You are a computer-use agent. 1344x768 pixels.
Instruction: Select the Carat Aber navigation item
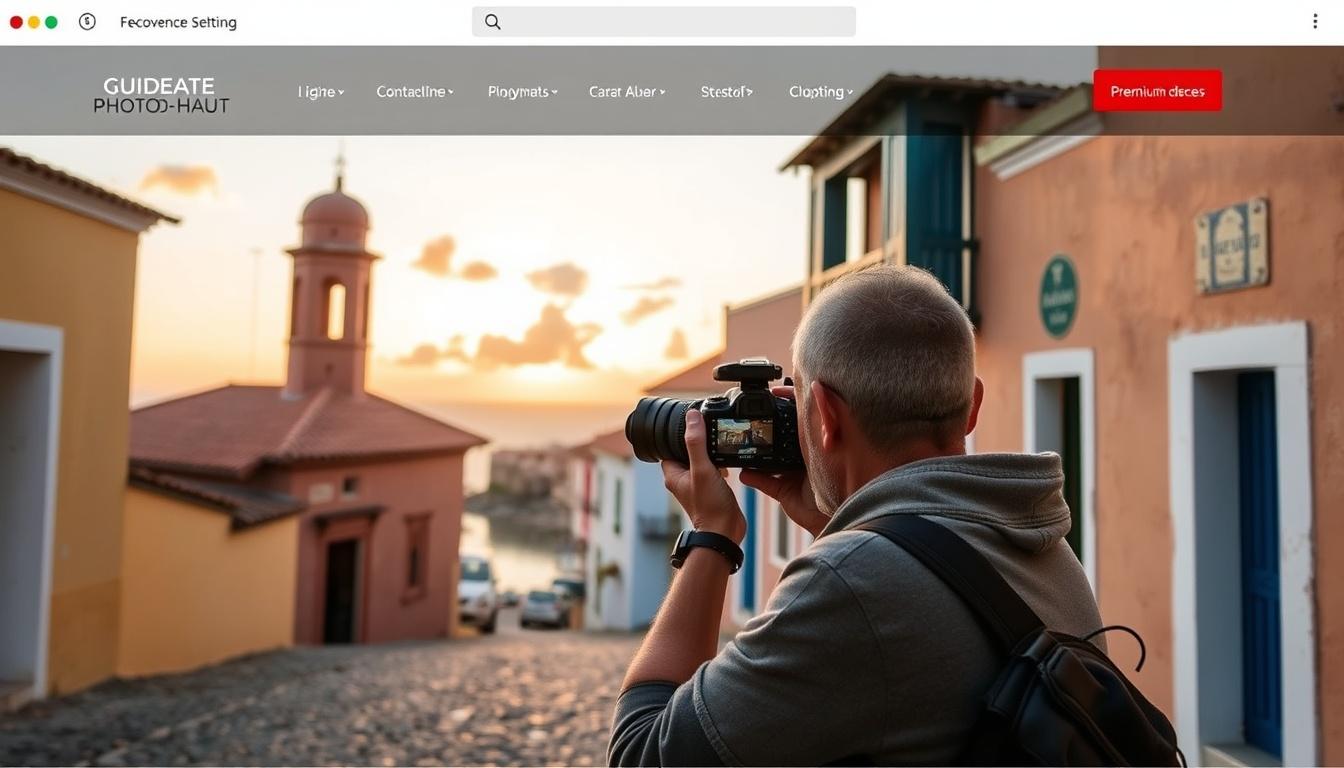point(622,92)
